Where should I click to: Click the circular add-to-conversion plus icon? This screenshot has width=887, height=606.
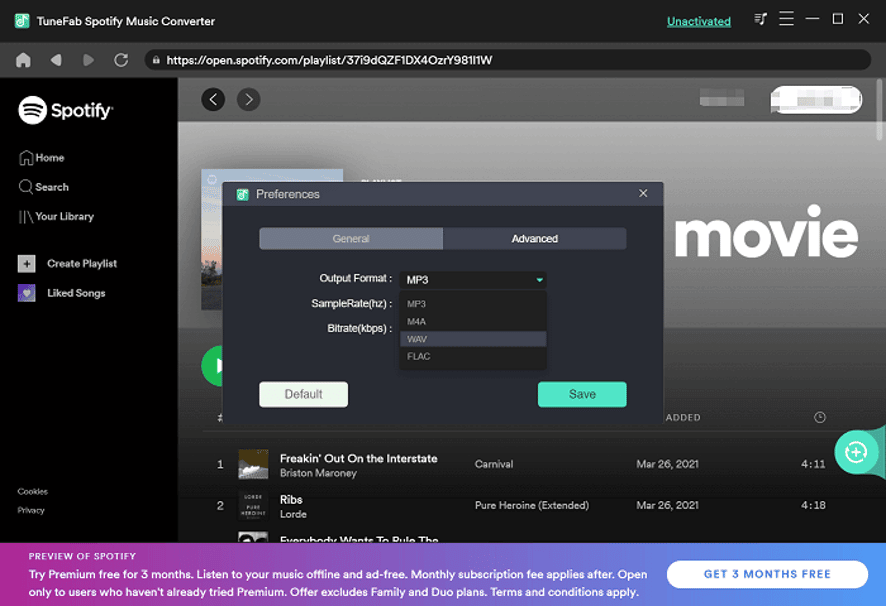[x=856, y=452]
